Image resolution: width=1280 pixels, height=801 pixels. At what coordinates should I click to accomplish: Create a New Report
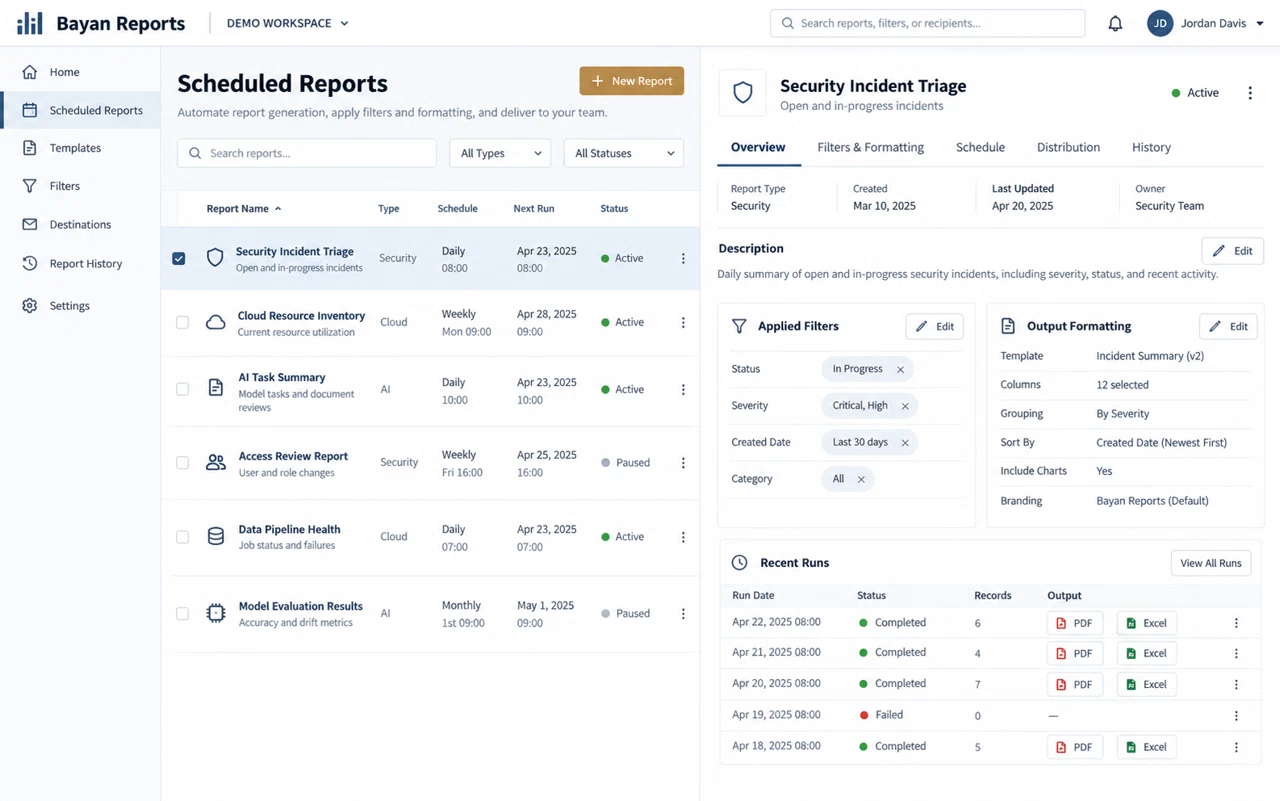click(x=632, y=81)
